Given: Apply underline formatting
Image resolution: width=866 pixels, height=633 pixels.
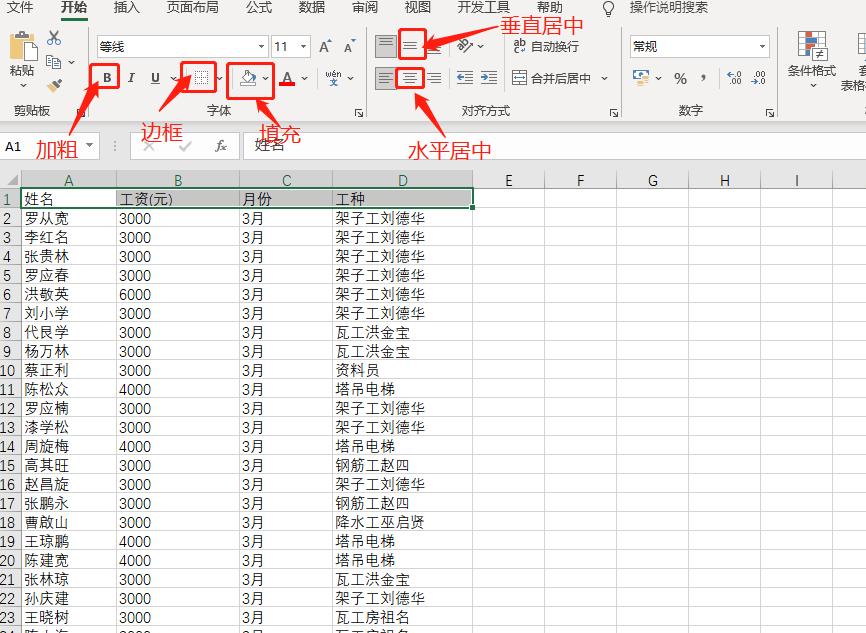Looking at the screenshot, I should click(x=157, y=76).
